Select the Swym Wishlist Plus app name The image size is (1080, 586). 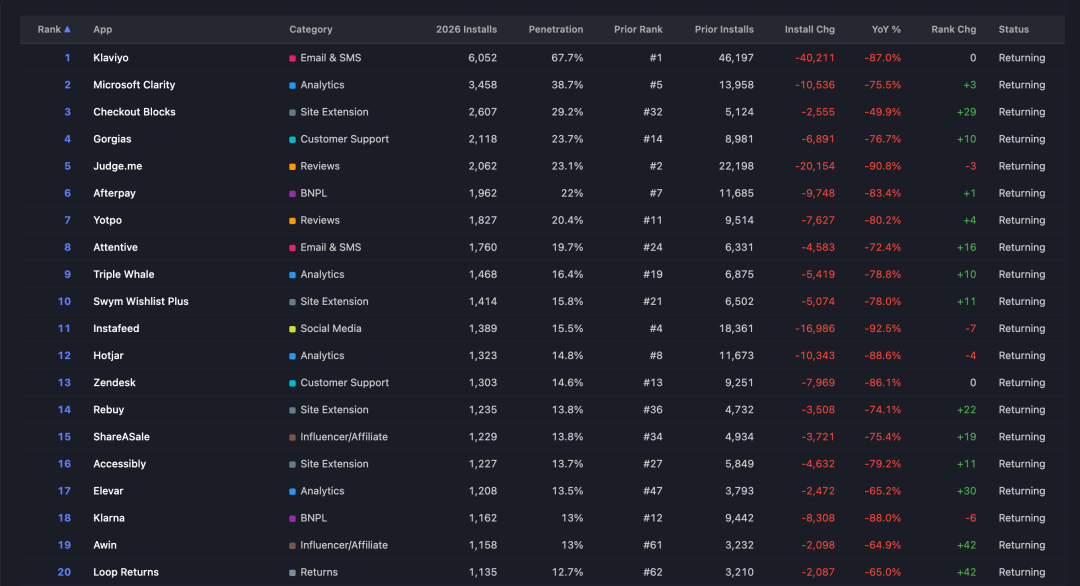pyautogui.click(x=141, y=302)
